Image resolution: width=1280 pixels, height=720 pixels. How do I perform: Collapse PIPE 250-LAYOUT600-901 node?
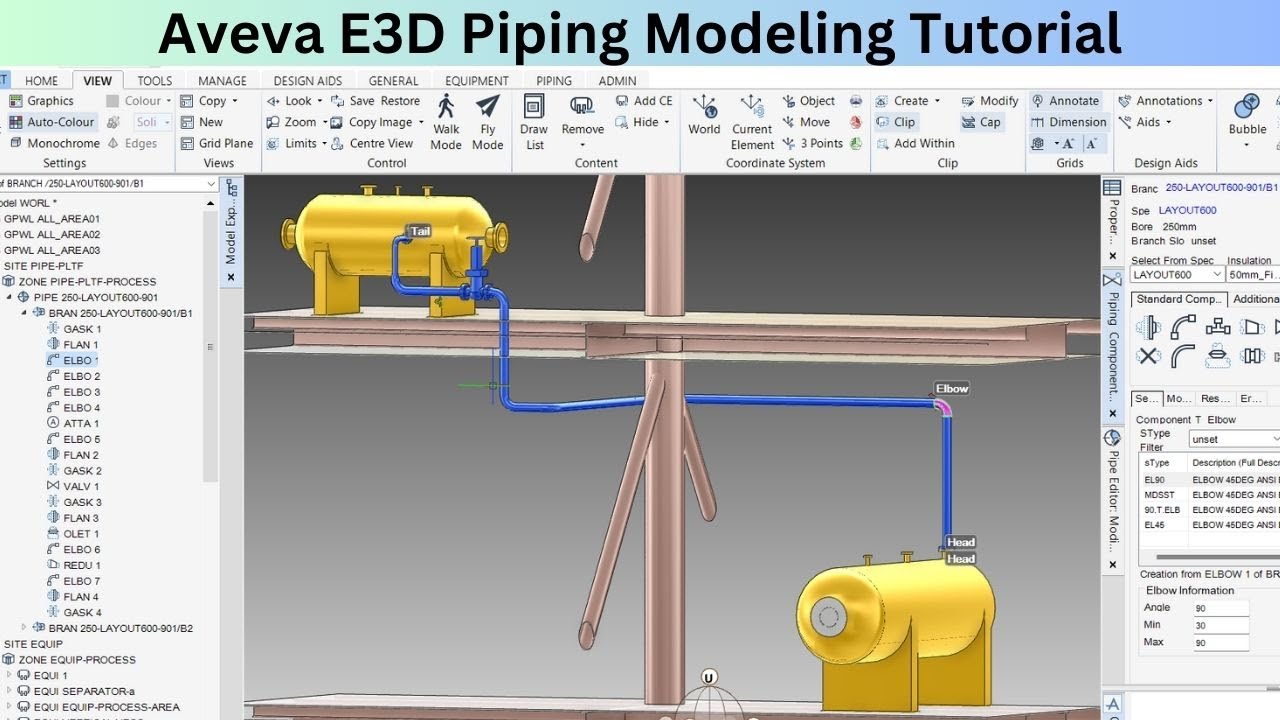click(x=10, y=297)
